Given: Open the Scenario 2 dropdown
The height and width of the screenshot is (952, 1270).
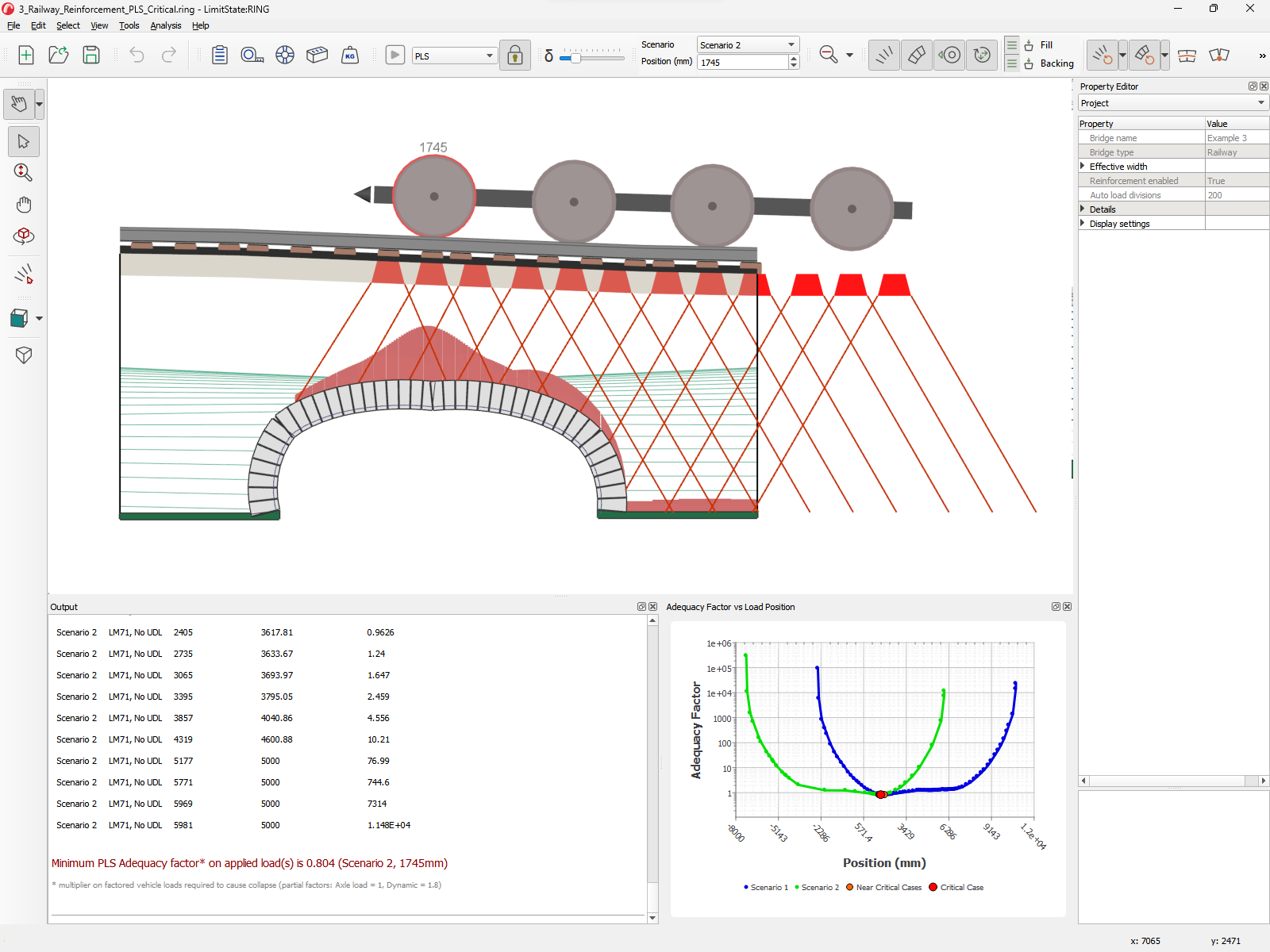Looking at the screenshot, I should click(x=748, y=44).
